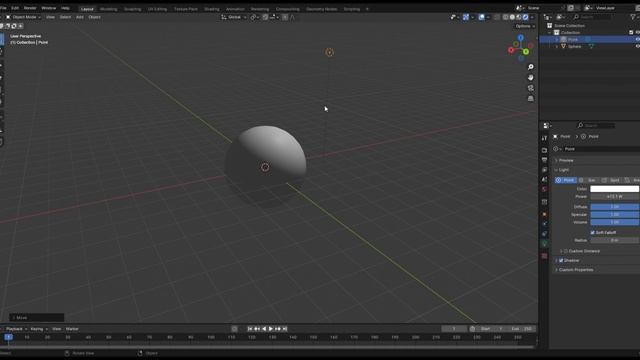Select solid viewport shading icon
The image size is (640, 360).
point(512,17)
